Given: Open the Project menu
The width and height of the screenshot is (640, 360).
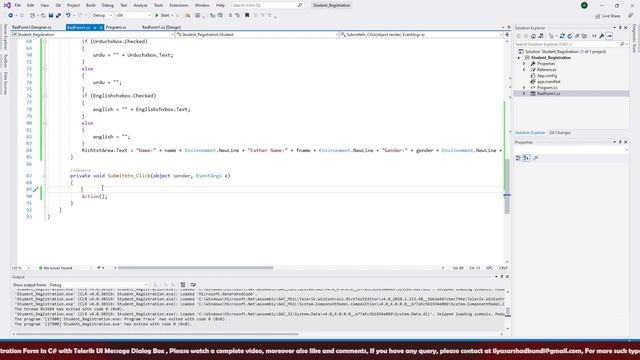Looking at the screenshot, I should coord(73,5).
